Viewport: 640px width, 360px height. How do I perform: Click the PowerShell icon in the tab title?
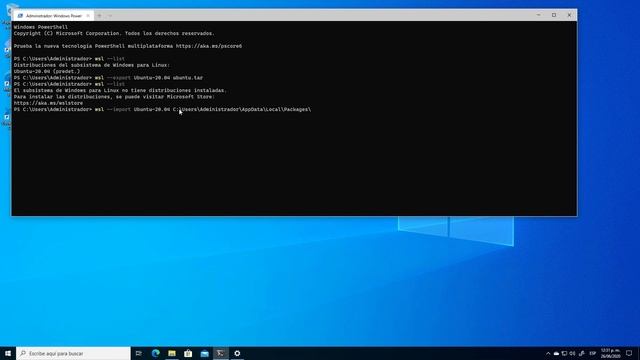20,16
